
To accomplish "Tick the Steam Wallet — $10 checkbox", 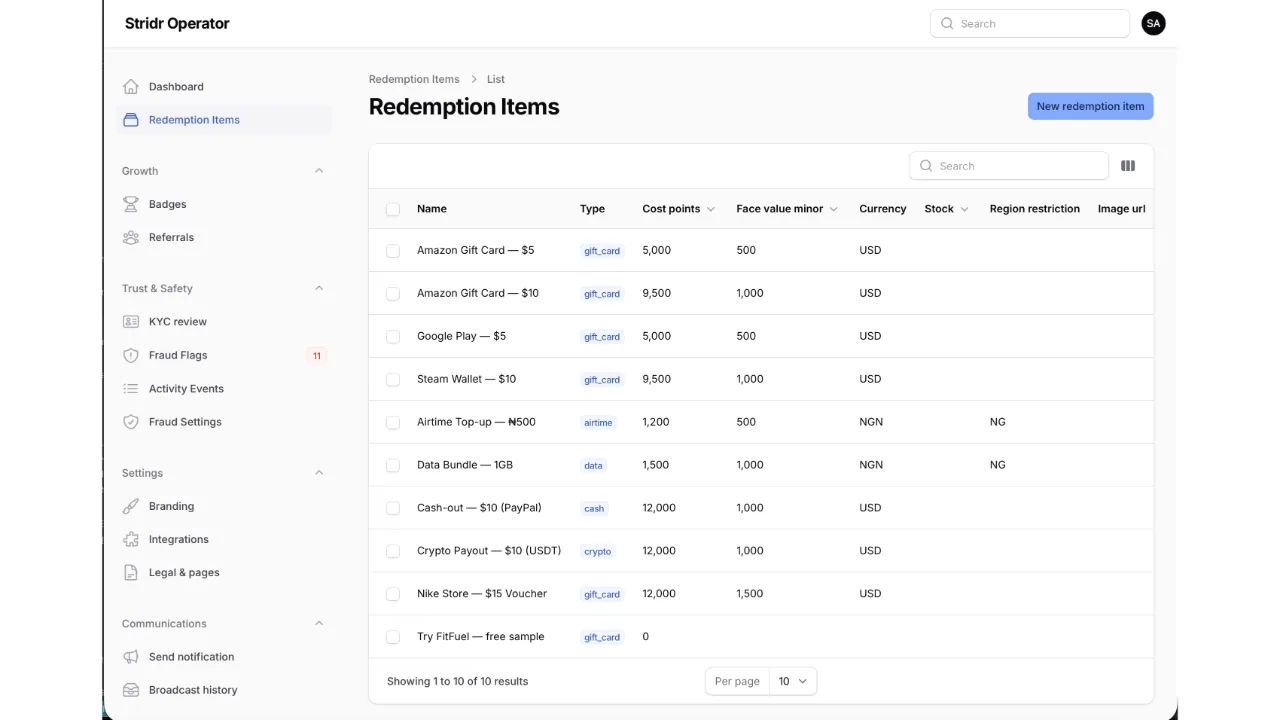I will tap(393, 380).
